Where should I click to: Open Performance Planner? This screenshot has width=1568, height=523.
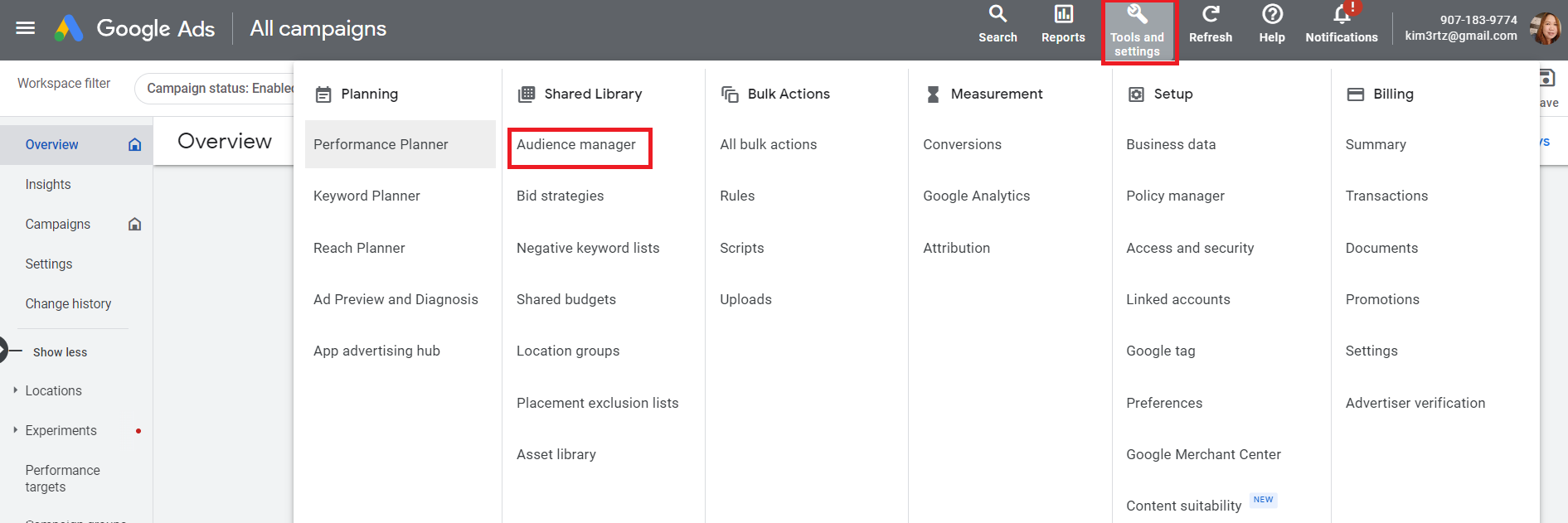[400, 144]
